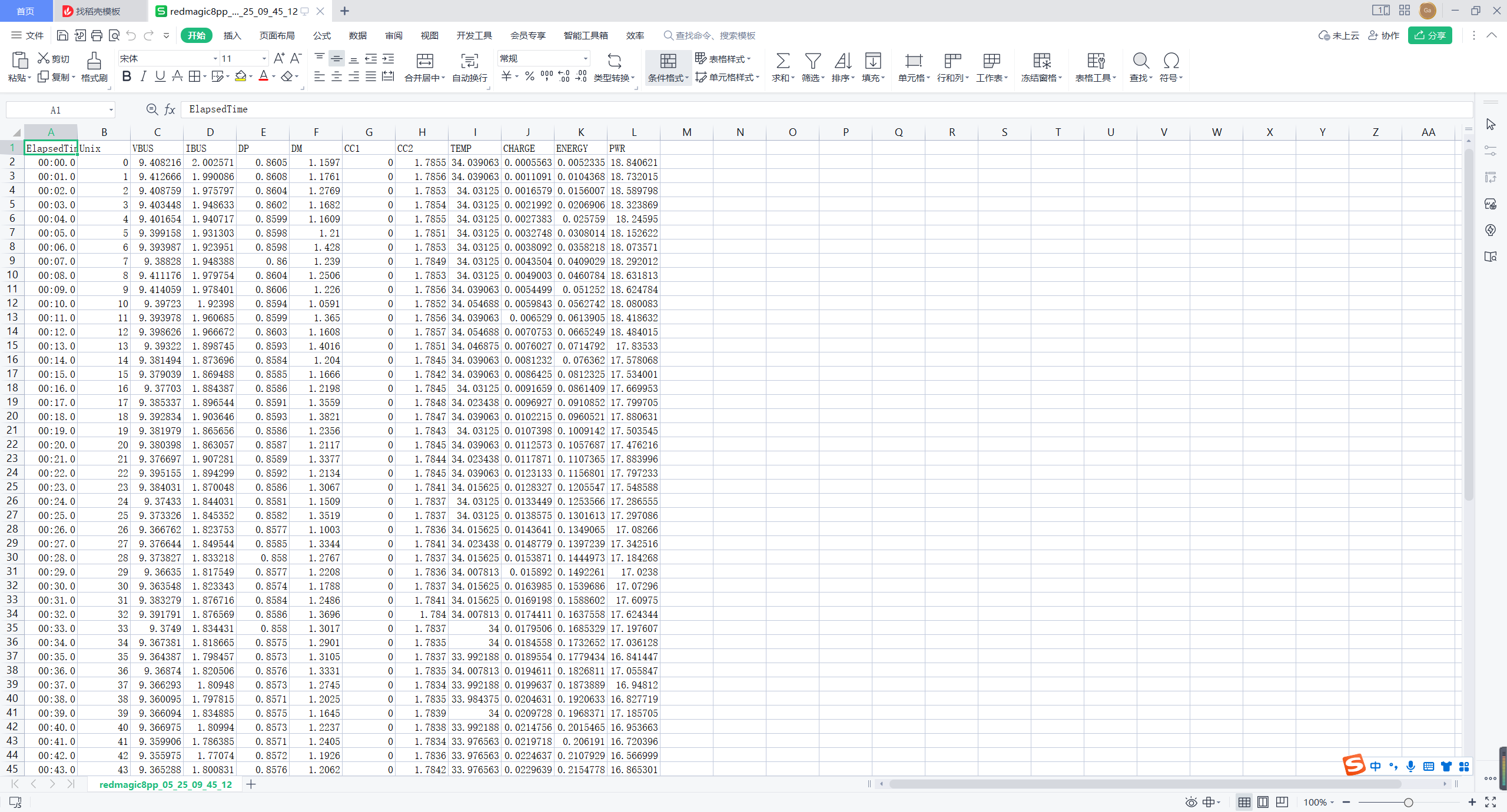Open the font size dropdown
1507x812 pixels.
[x=264, y=59]
